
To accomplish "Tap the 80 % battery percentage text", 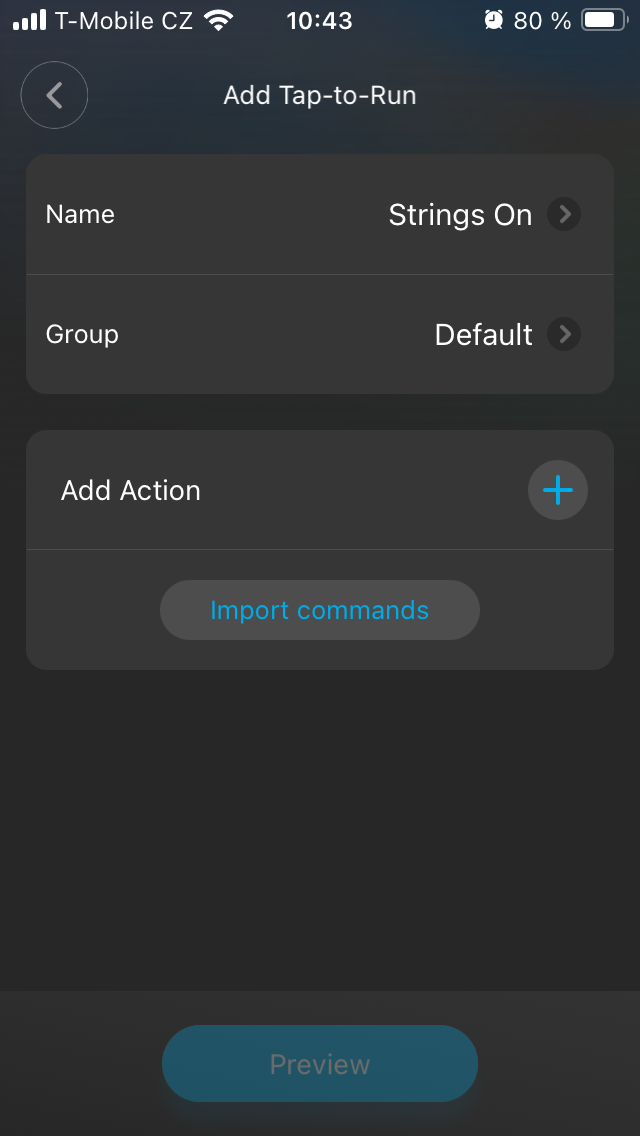I will point(542,20).
